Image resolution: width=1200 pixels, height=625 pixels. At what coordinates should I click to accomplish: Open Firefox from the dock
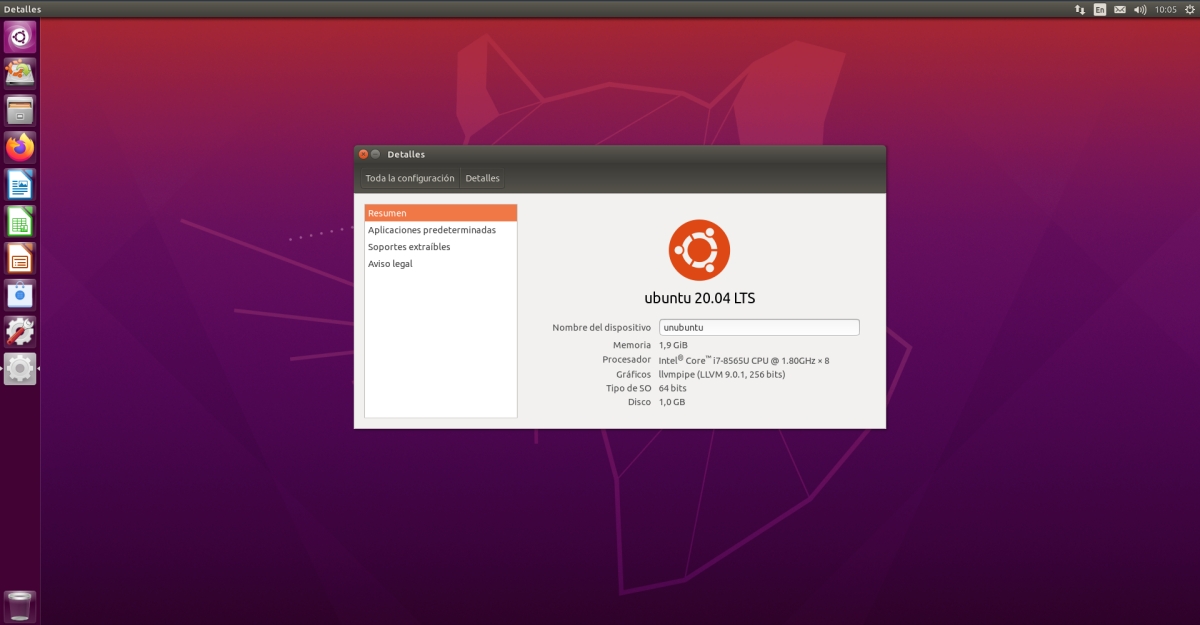point(19,145)
